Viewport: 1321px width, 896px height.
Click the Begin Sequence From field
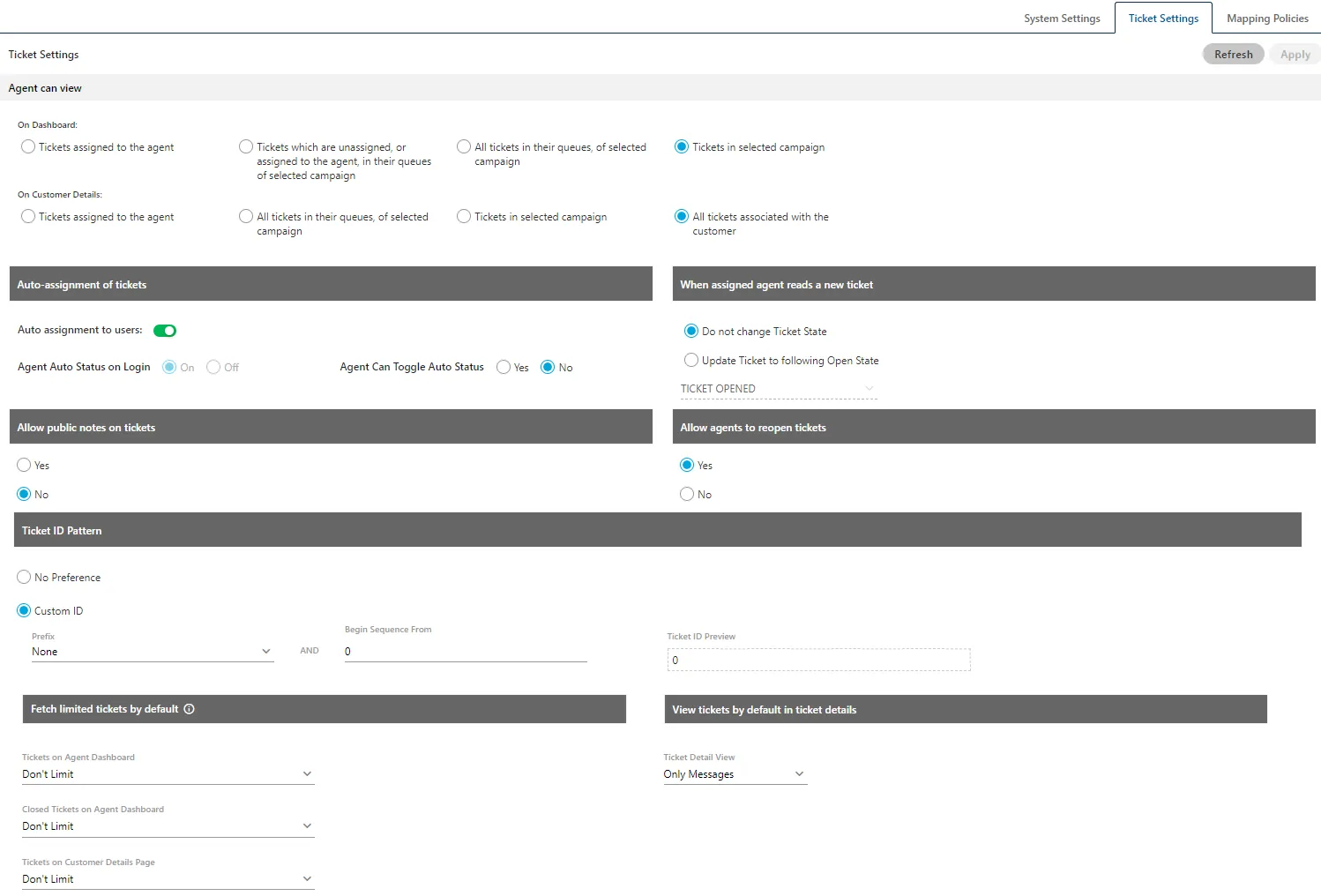click(466, 652)
